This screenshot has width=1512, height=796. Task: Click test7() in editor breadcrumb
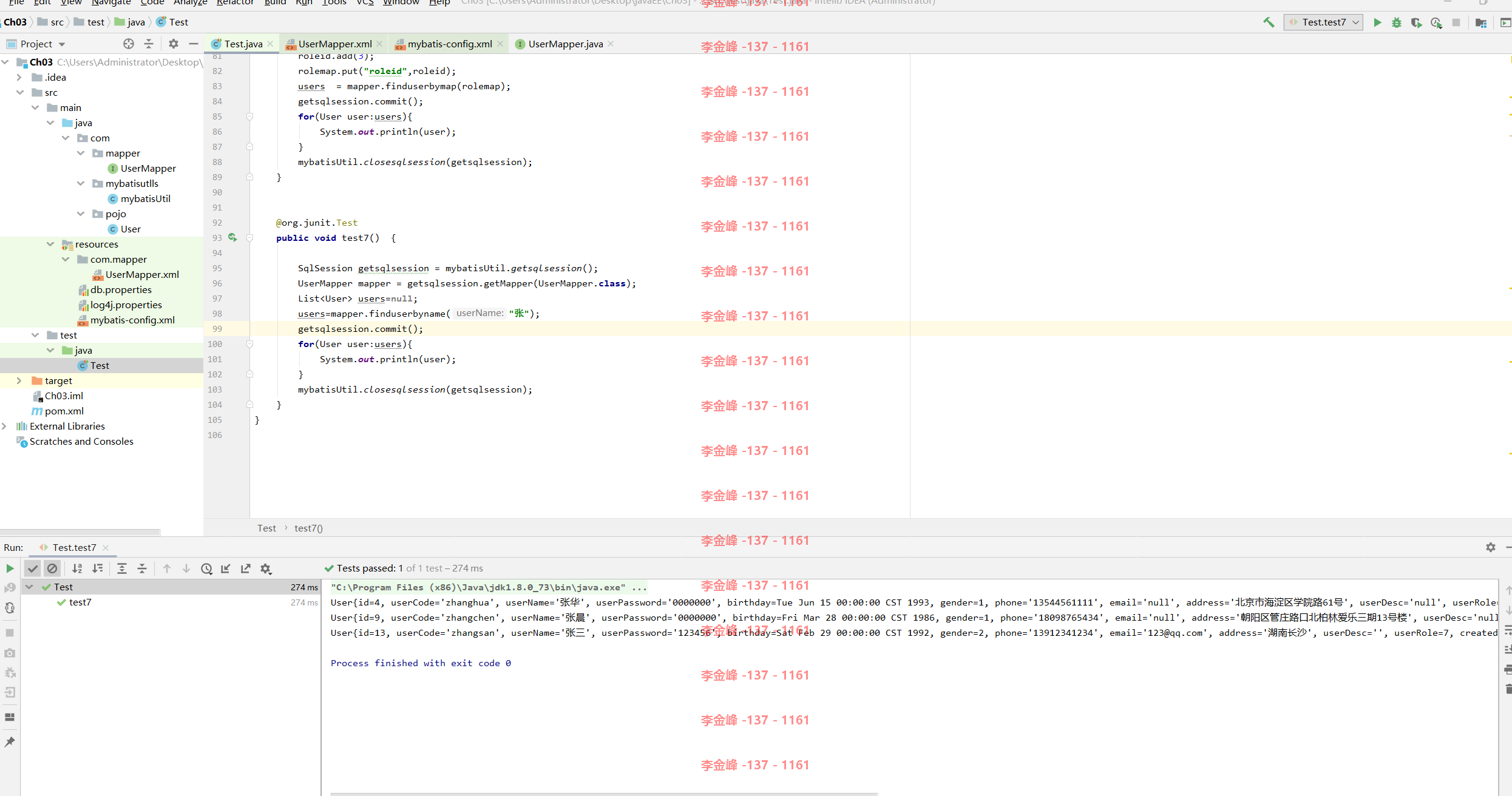pos(308,528)
